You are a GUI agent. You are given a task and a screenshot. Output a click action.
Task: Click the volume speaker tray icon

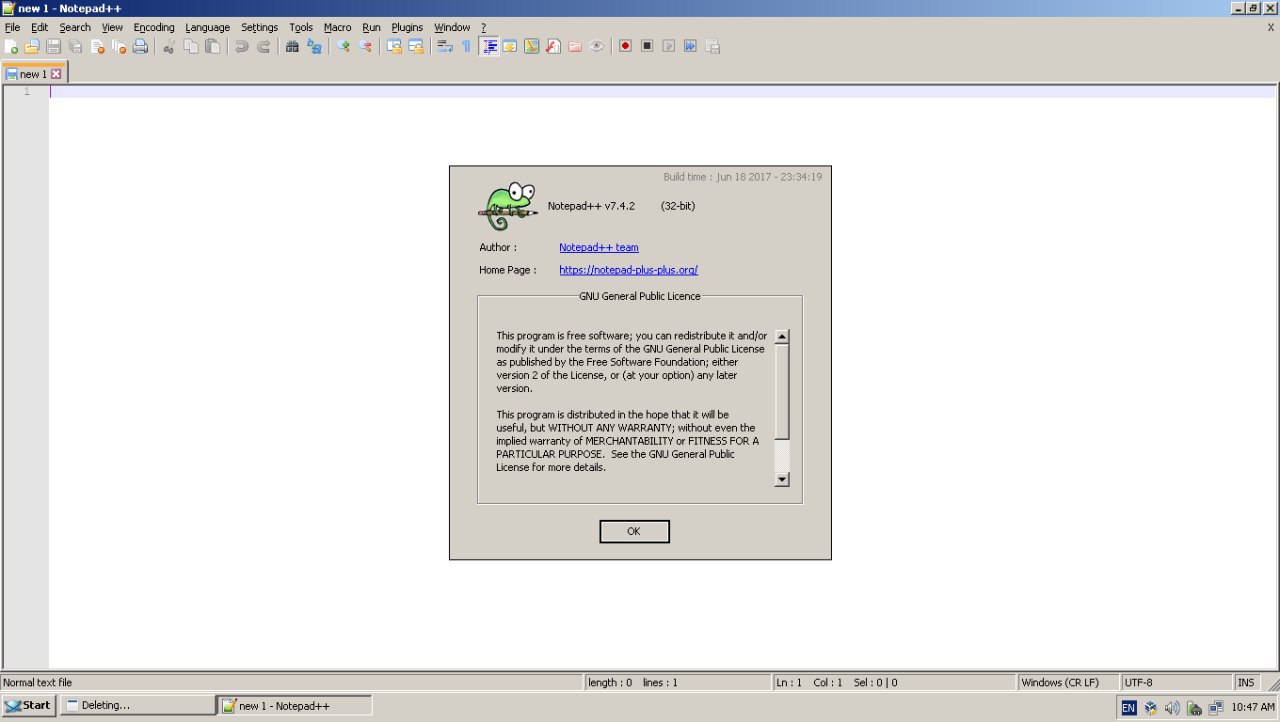(x=1172, y=708)
